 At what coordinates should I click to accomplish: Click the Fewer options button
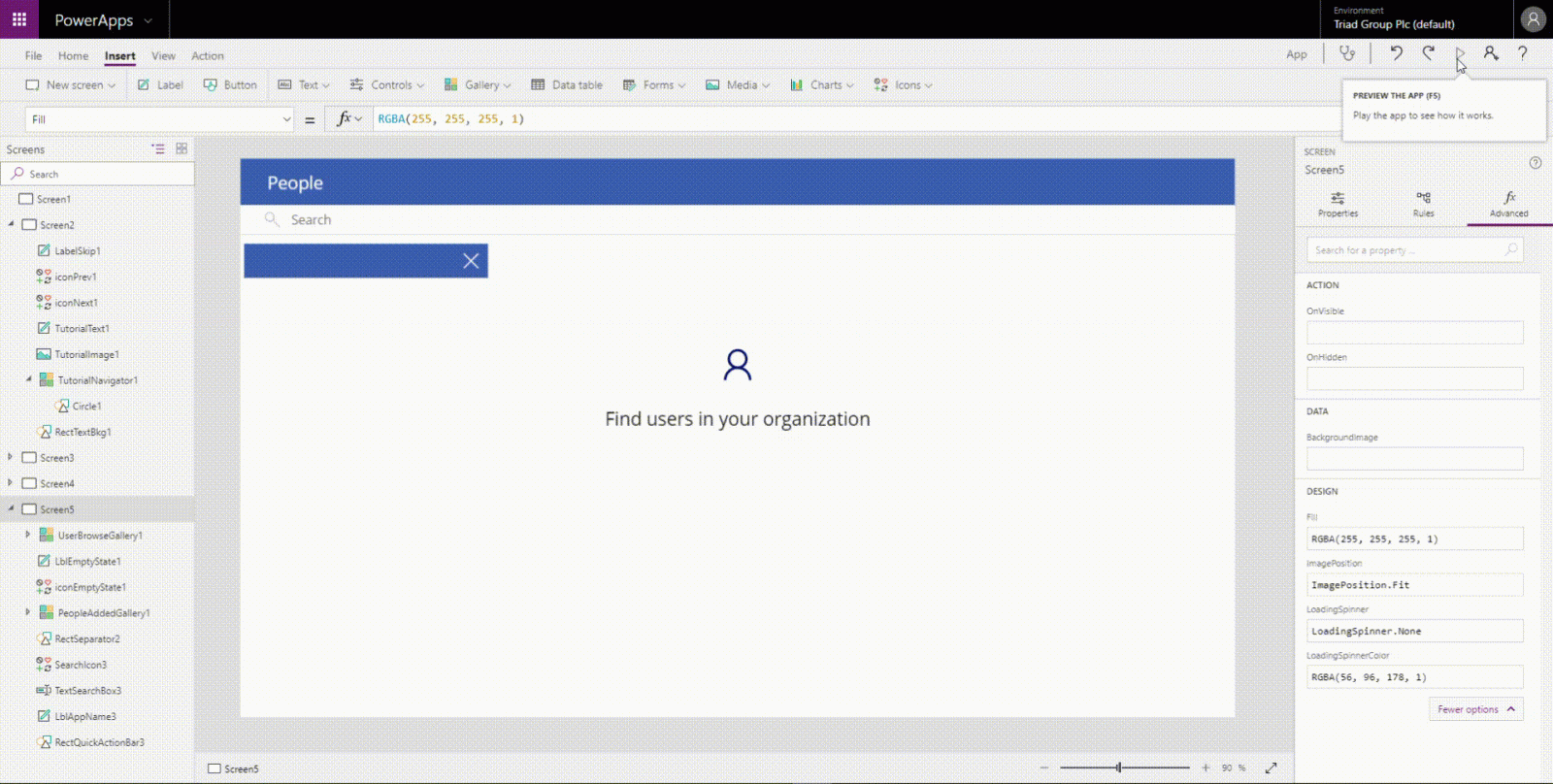[1475, 709]
